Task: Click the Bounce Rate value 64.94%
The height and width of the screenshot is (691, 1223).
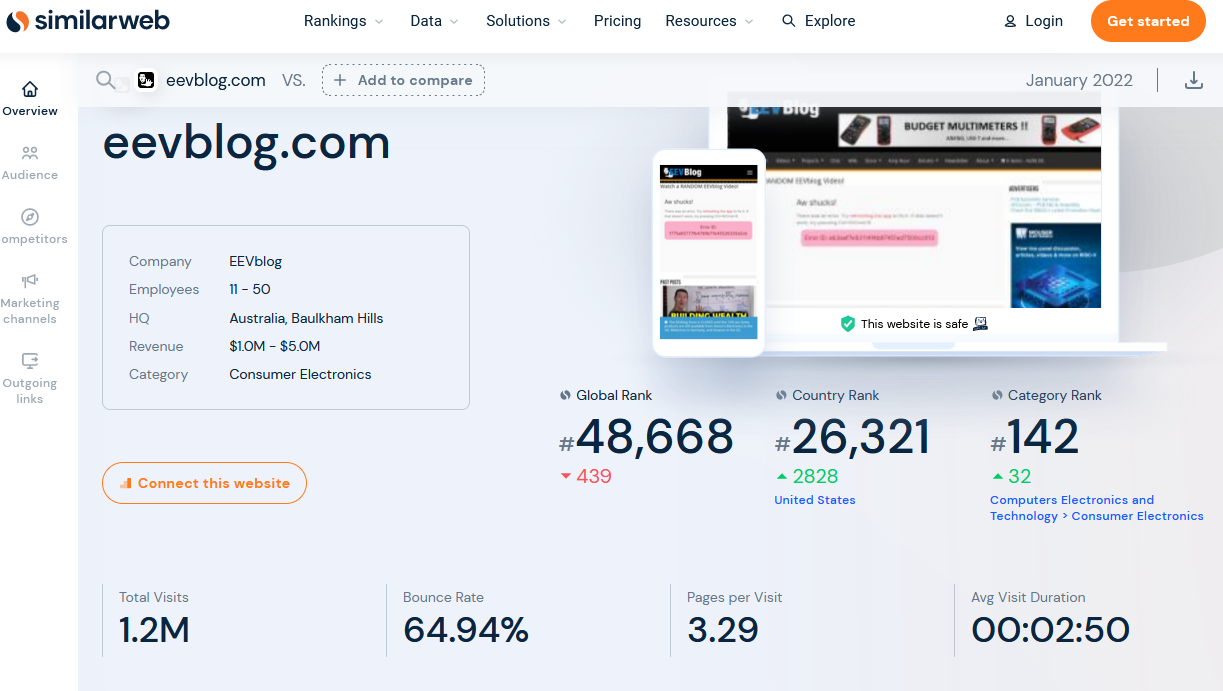Action: tap(465, 630)
